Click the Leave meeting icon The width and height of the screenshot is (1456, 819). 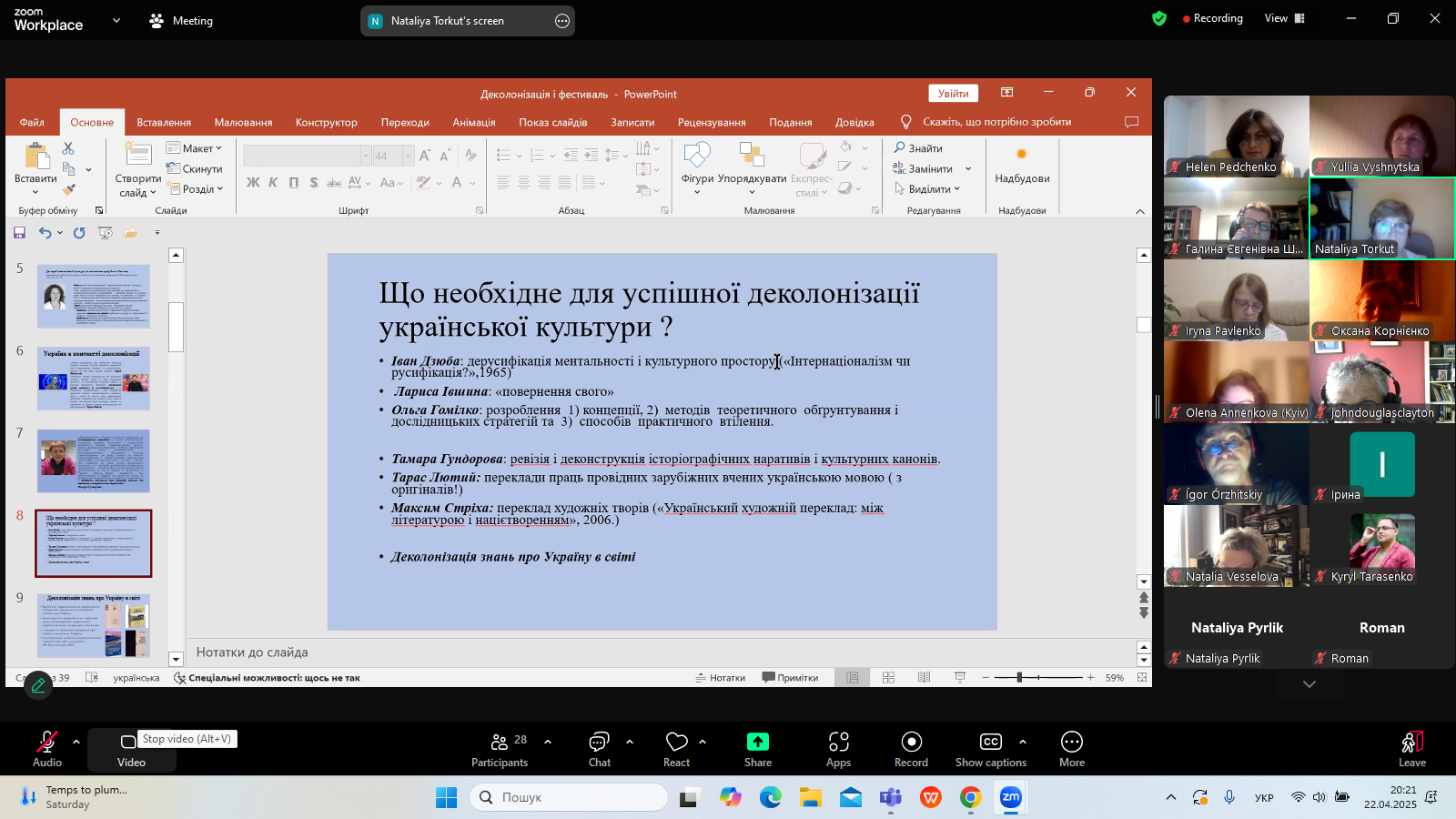point(1411,743)
